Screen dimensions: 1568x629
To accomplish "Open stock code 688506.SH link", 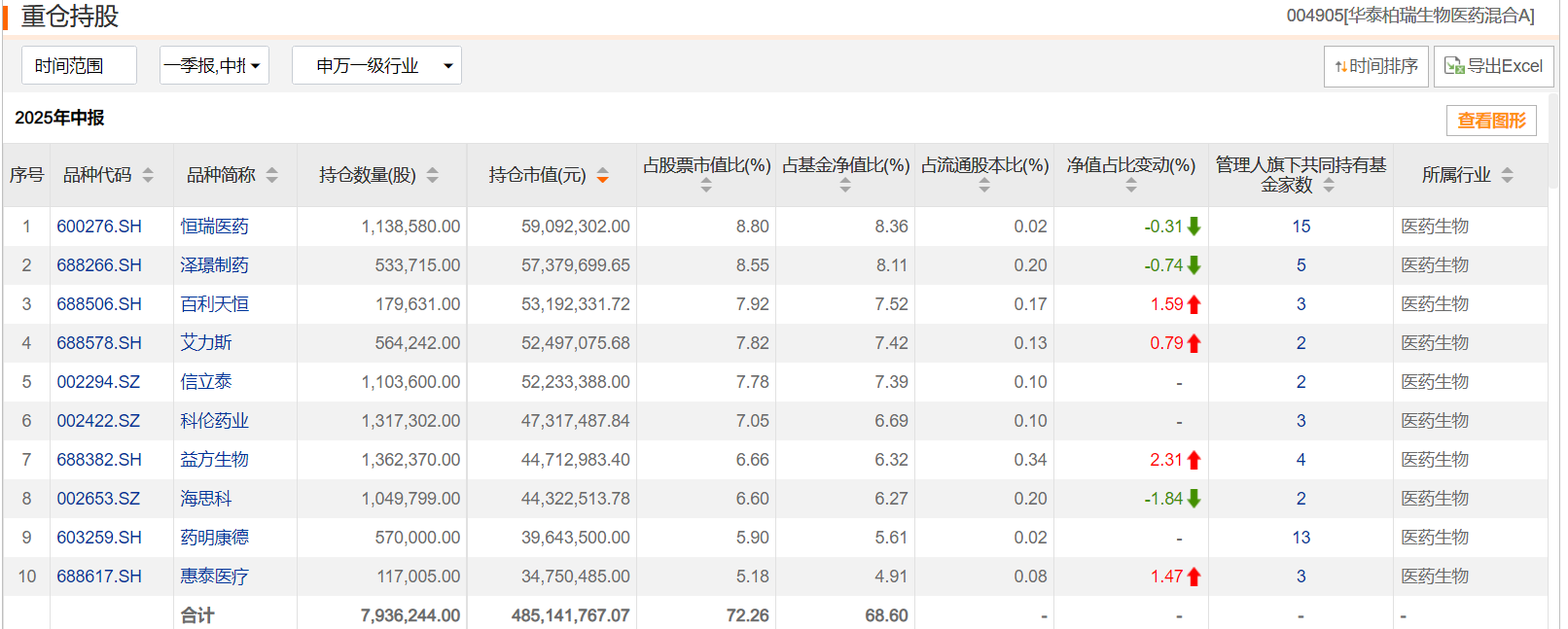I will 99,304.
